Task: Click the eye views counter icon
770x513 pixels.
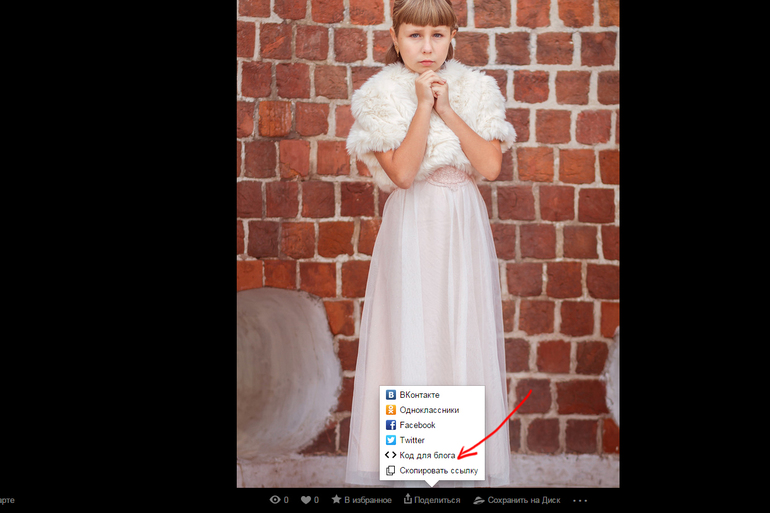Action: point(276,500)
